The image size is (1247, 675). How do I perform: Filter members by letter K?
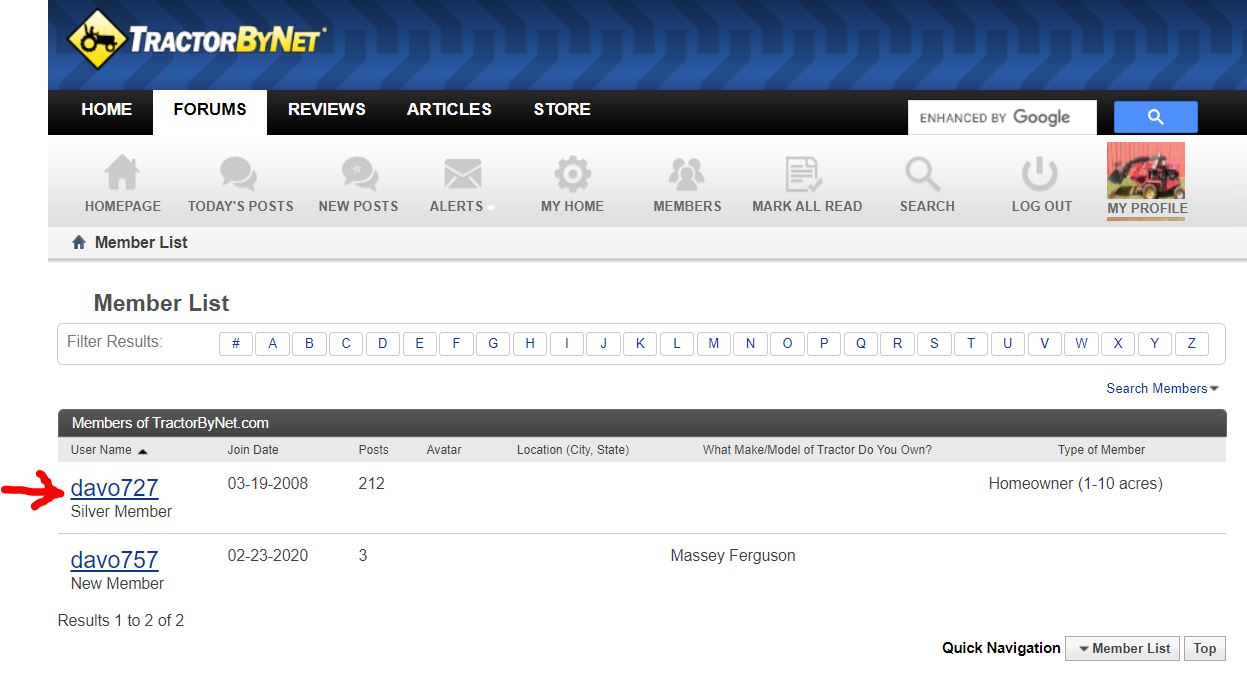click(640, 344)
